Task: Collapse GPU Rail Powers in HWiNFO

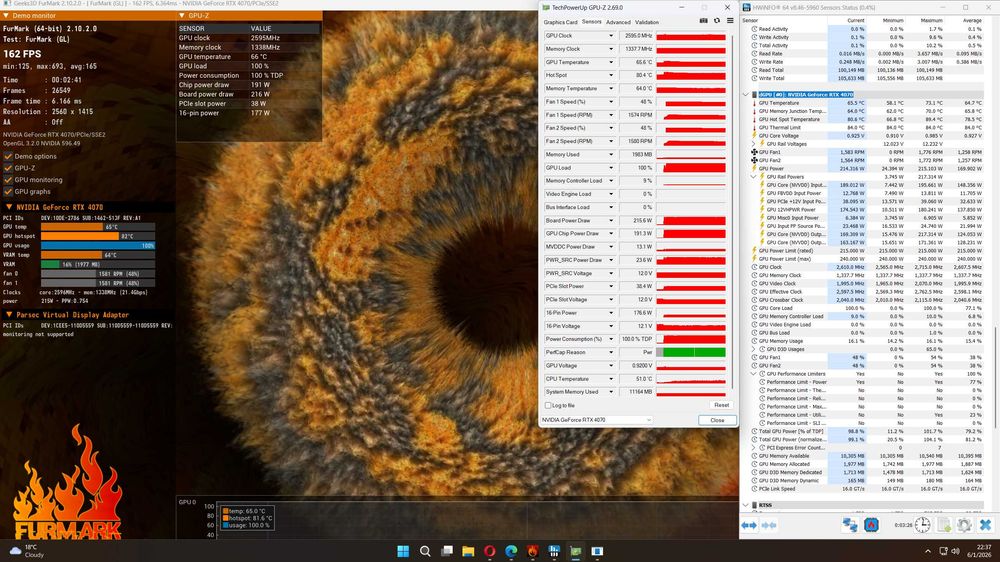Action: coord(754,177)
